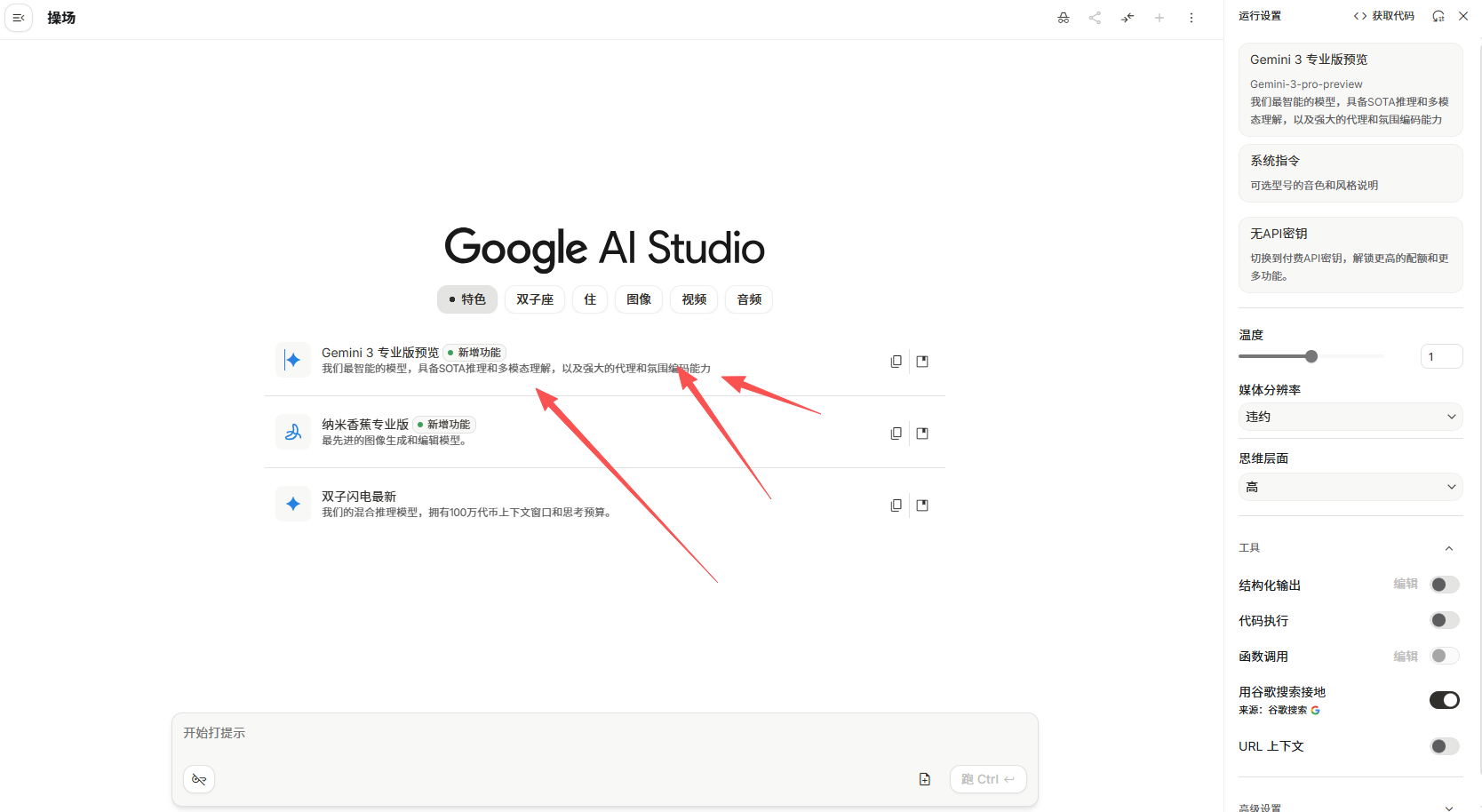Click the incognito temporary chat icon

[x=1064, y=18]
